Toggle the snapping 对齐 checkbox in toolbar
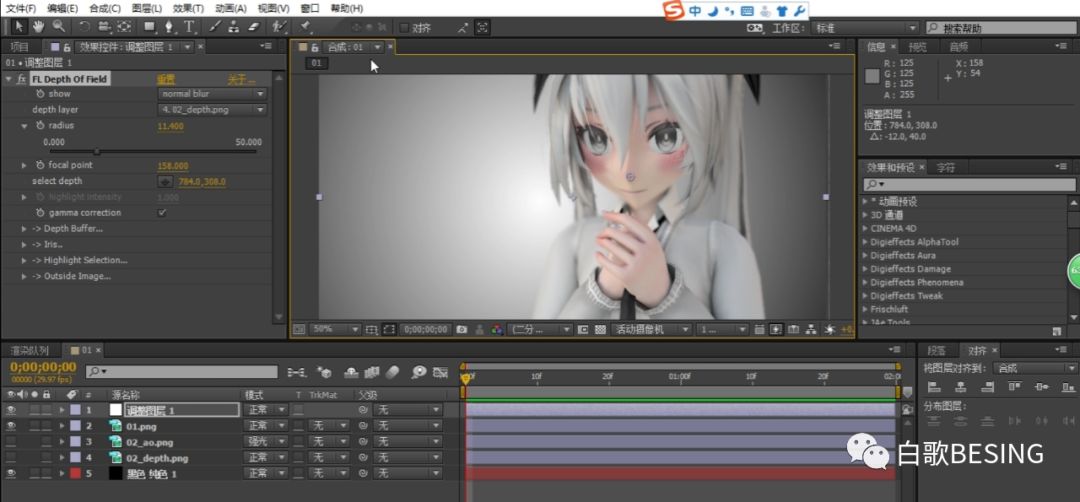Image resolution: width=1080 pixels, height=502 pixels. pyautogui.click(x=404, y=28)
